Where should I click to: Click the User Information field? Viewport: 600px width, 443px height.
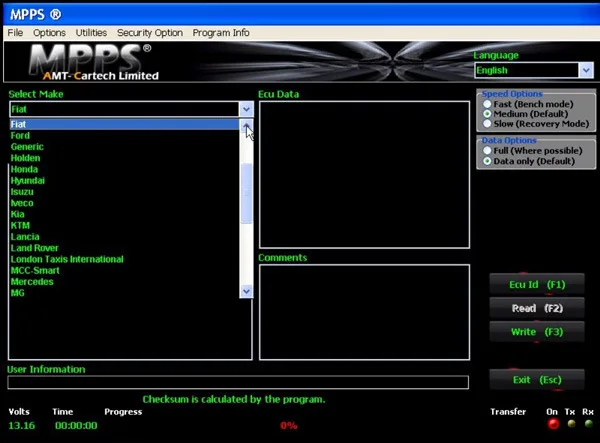[x=238, y=382]
